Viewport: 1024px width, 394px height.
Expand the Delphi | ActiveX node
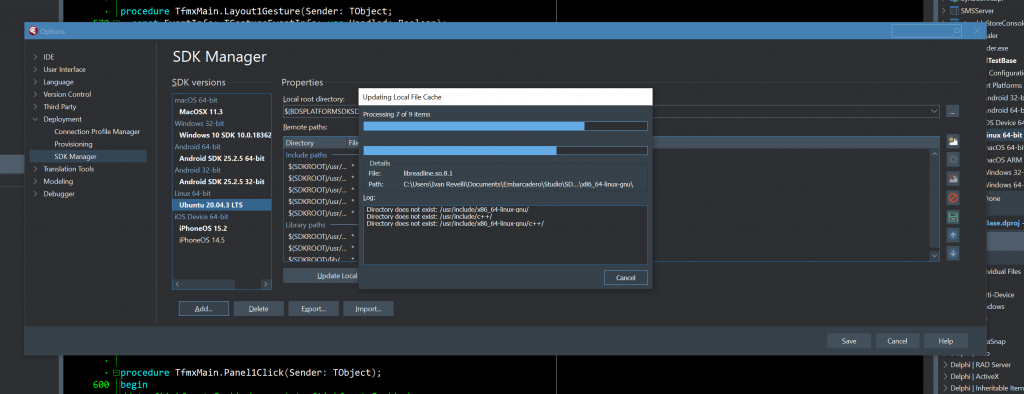pos(944,376)
